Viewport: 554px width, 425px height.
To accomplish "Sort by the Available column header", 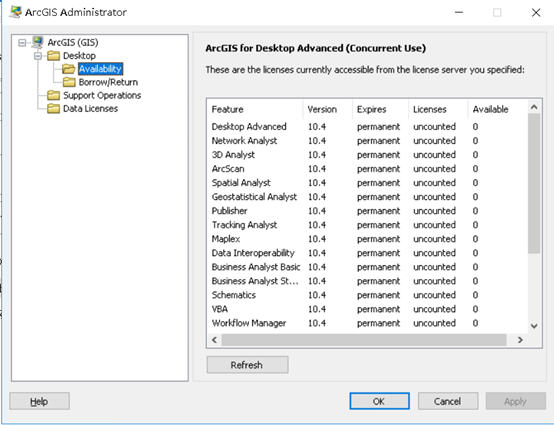I will pyautogui.click(x=498, y=110).
